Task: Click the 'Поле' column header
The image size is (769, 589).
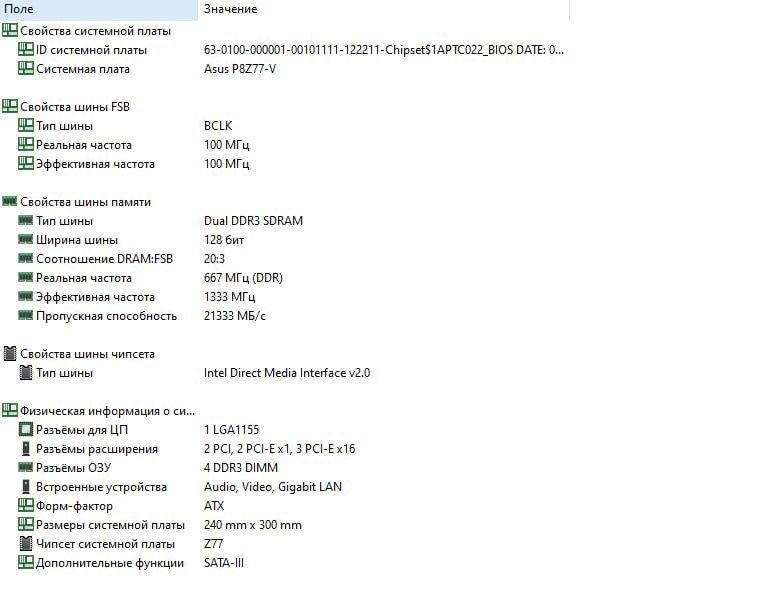Action: (99, 9)
